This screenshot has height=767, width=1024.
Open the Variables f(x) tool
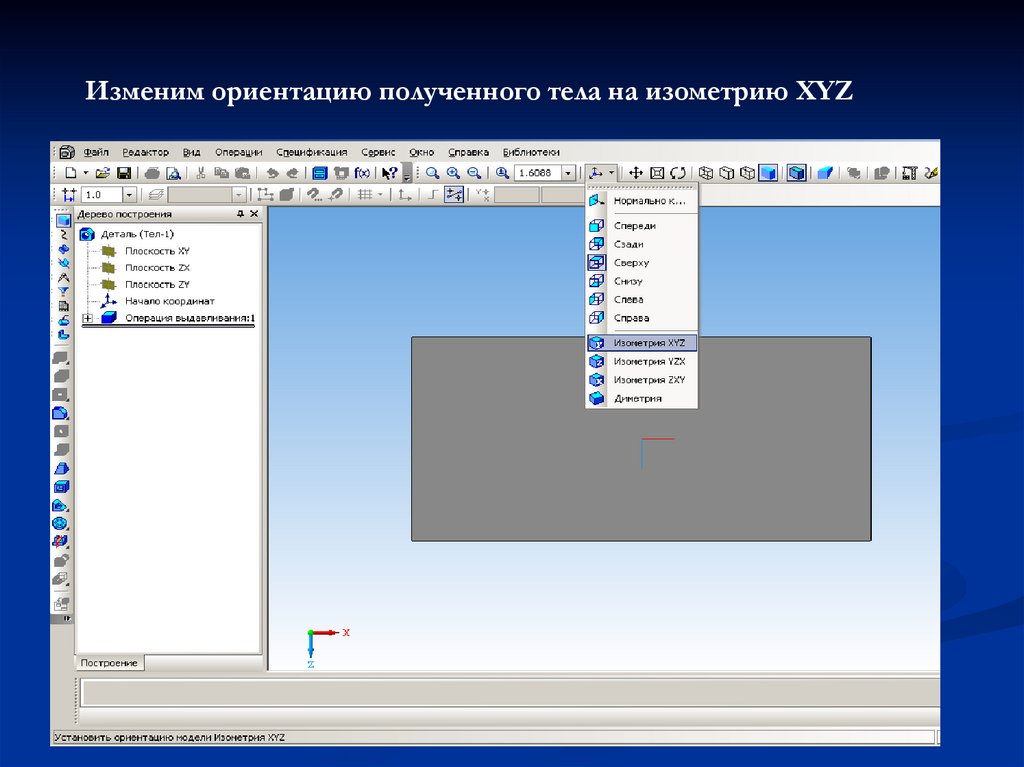[x=362, y=173]
